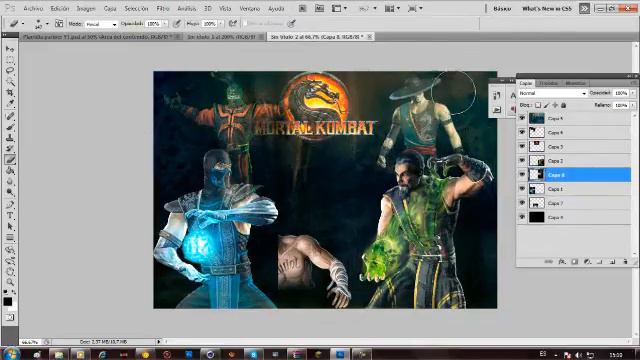Enable airbrush mode in options bar
Screen dimensions: 640x360
(233, 24)
